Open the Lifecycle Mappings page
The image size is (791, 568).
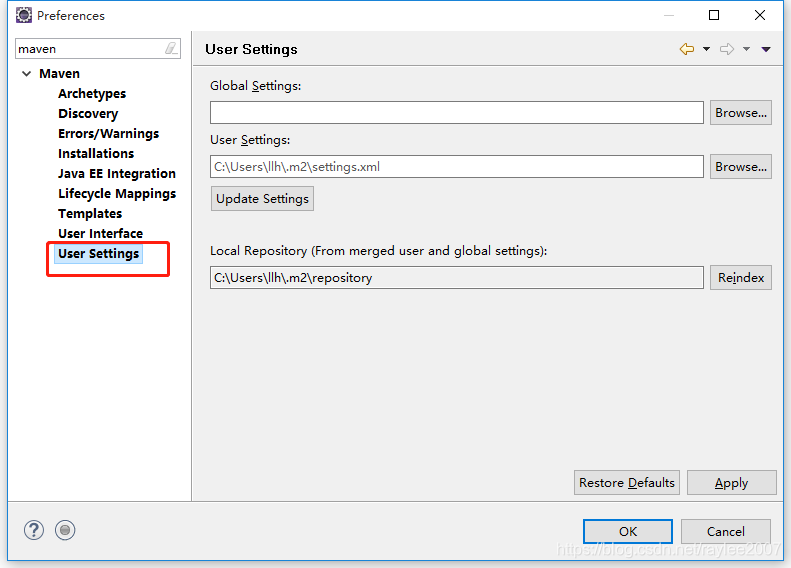click(x=117, y=194)
